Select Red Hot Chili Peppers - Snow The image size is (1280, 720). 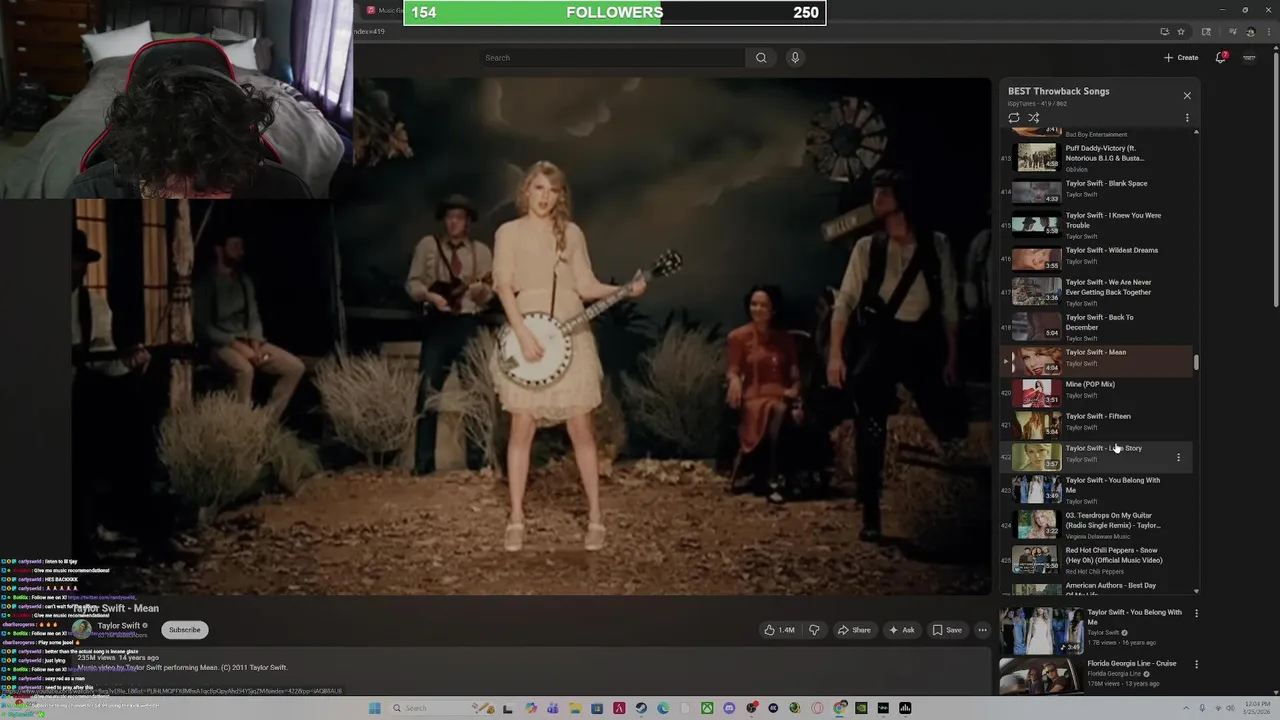click(x=1097, y=560)
